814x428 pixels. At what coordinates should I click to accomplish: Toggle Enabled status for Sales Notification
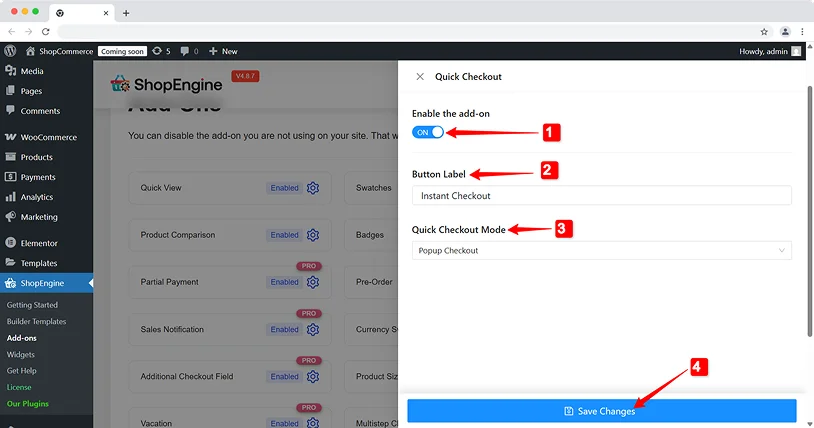pyautogui.click(x=284, y=329)
